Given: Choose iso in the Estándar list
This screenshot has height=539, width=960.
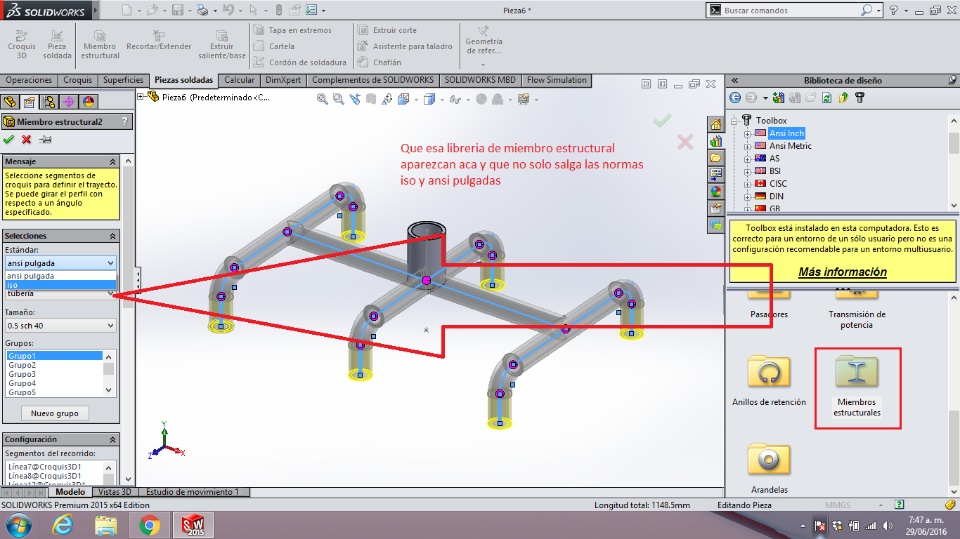Looking at the screenshot, I should pos(61,285).
